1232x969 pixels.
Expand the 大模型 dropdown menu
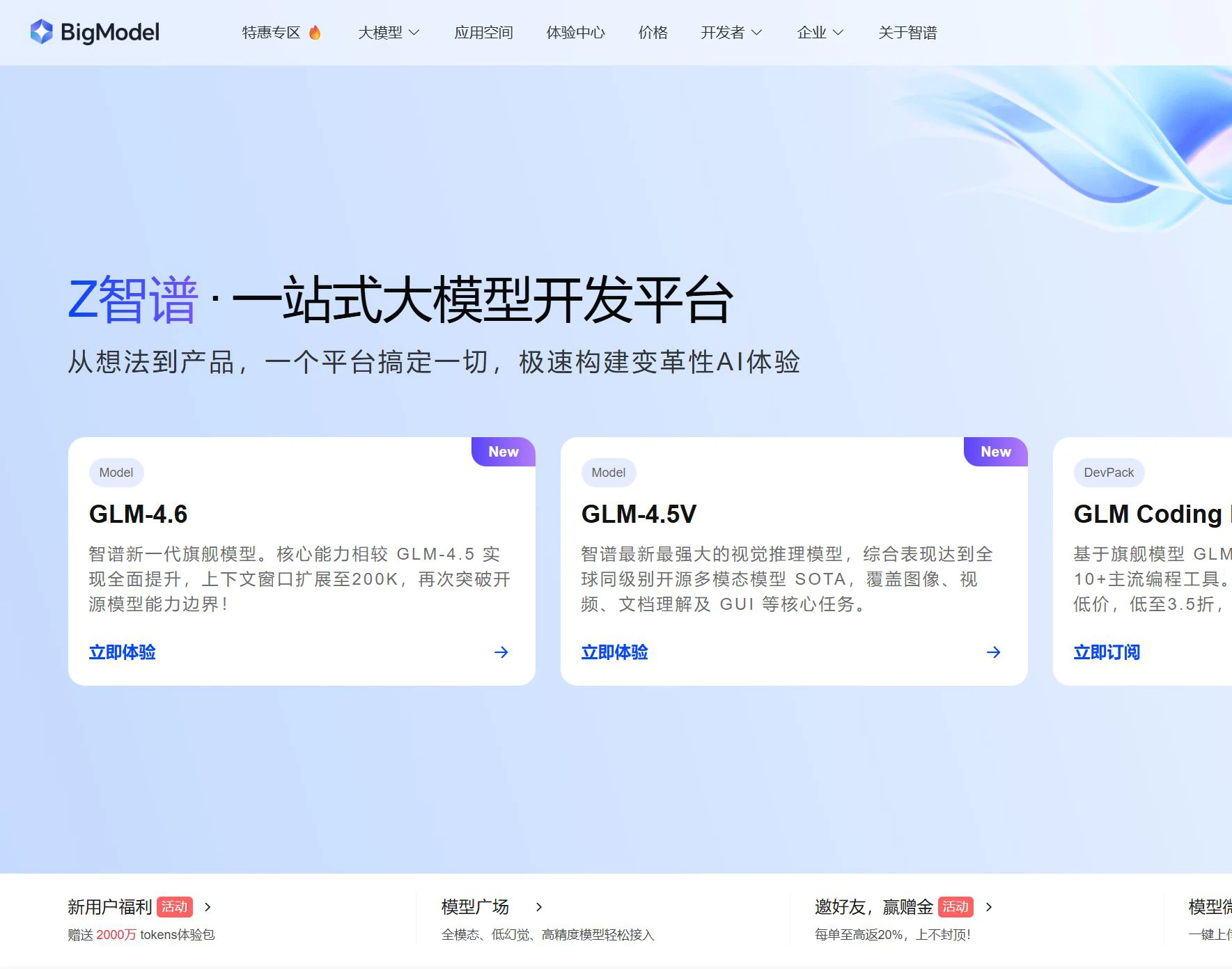coord(388,33)
